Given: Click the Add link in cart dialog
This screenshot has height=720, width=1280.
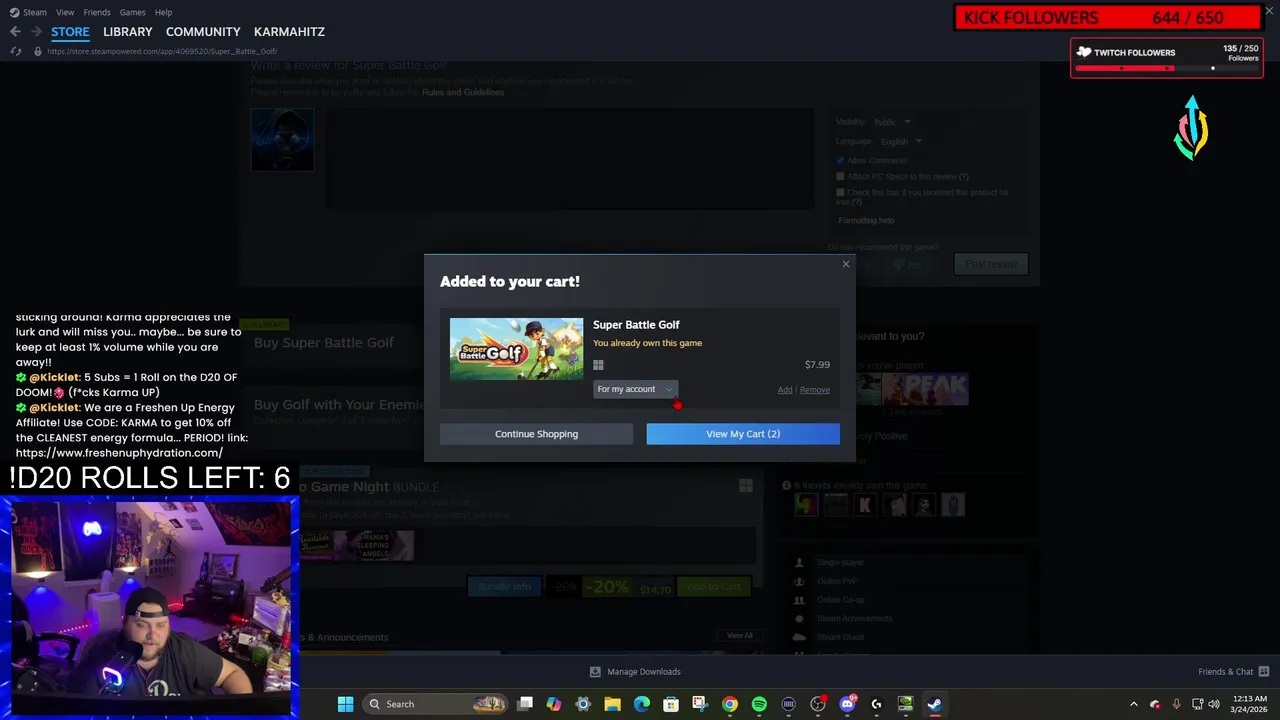Looking at the screenshot, I should pyautogui.click(x=785, y=390).
